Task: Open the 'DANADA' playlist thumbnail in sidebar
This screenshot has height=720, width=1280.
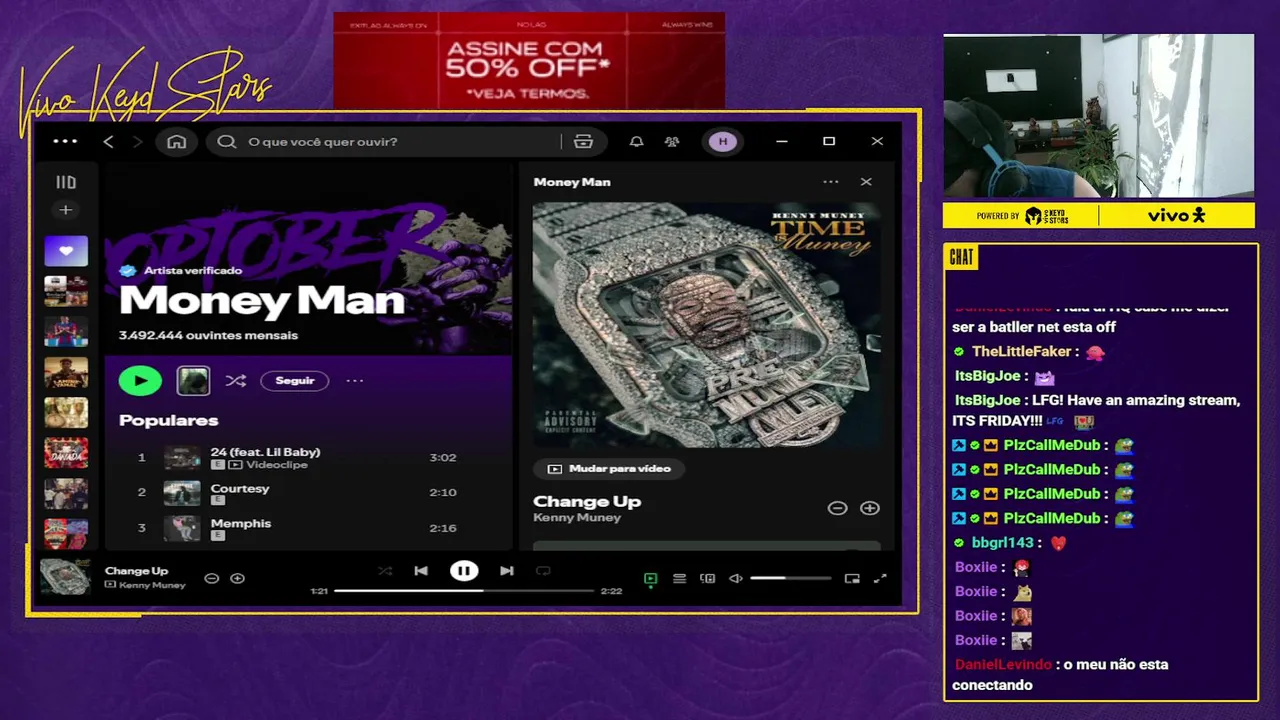Action: pyautogui.click(x=66, y=453)
